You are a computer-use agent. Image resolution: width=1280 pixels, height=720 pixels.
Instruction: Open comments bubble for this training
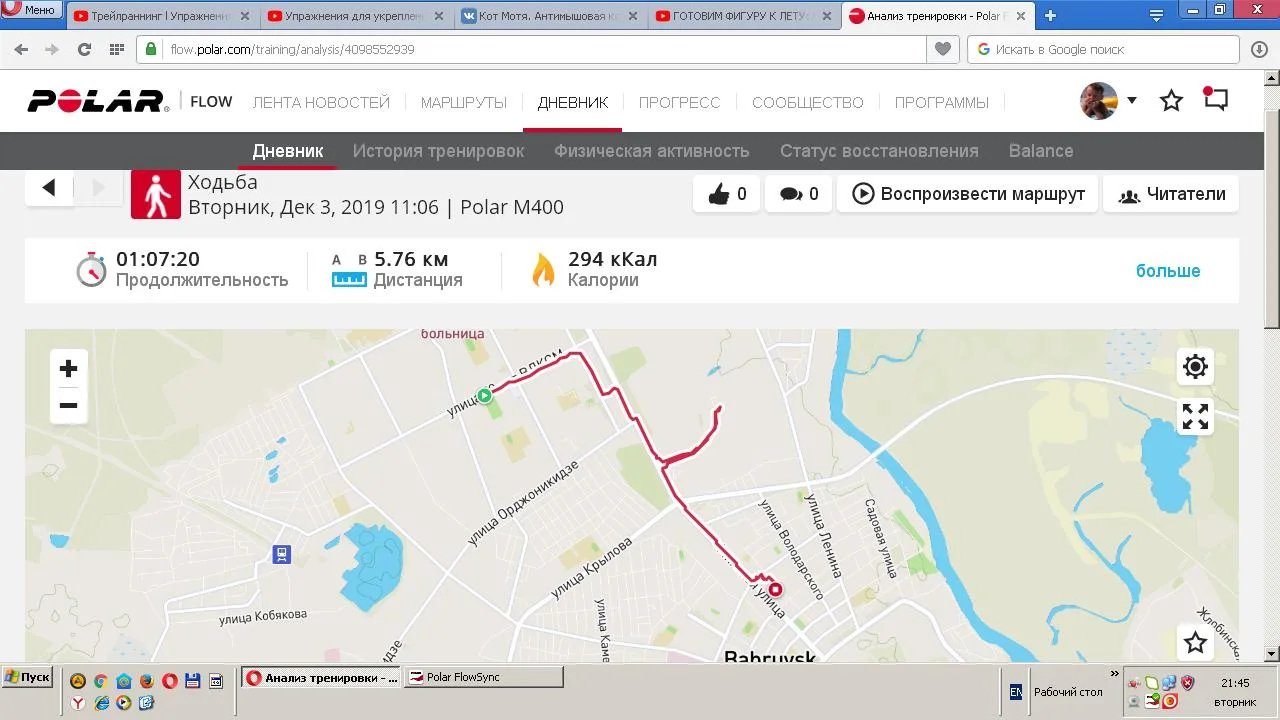[798, 194]
